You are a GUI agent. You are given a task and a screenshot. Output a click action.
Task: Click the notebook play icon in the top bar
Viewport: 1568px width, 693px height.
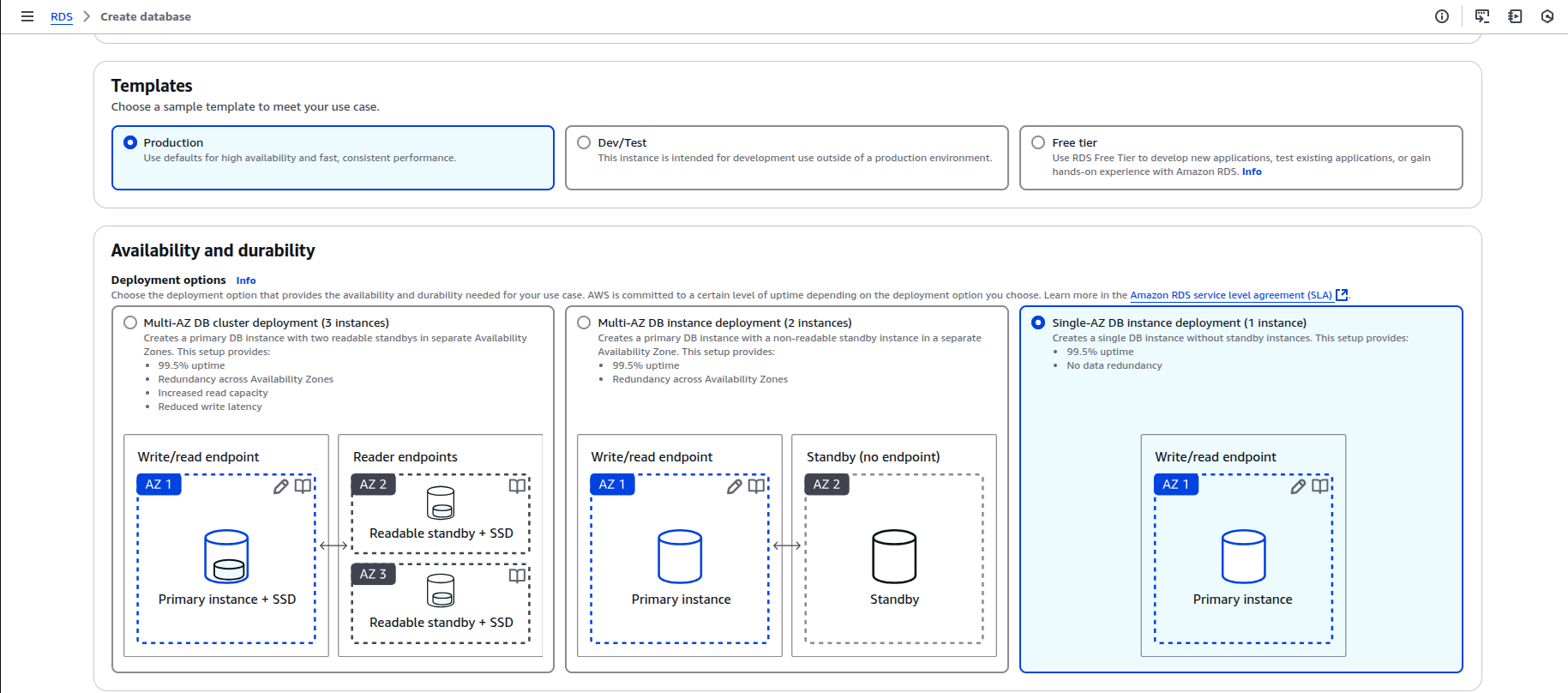point(1515,16)
